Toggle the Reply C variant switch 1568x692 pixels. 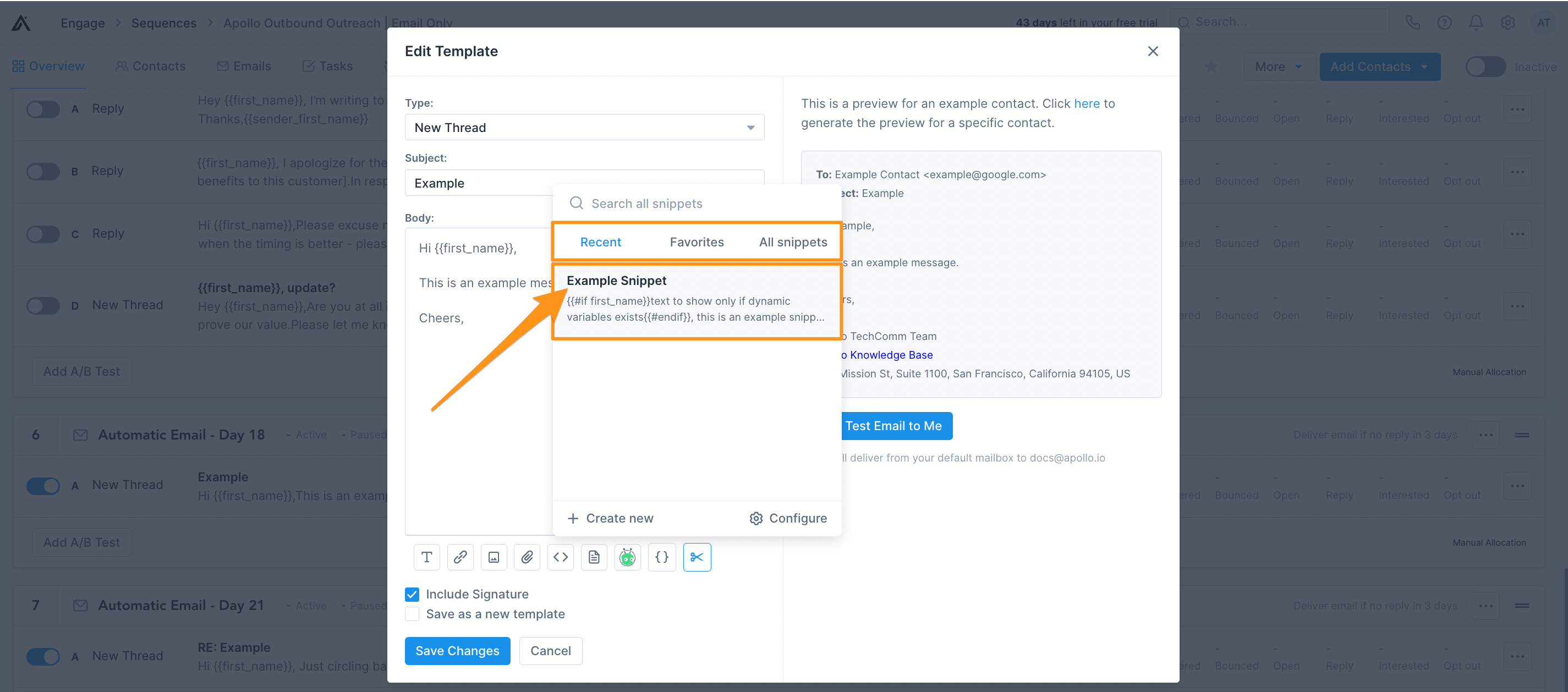pyautogui.click(x=43, y=234)
